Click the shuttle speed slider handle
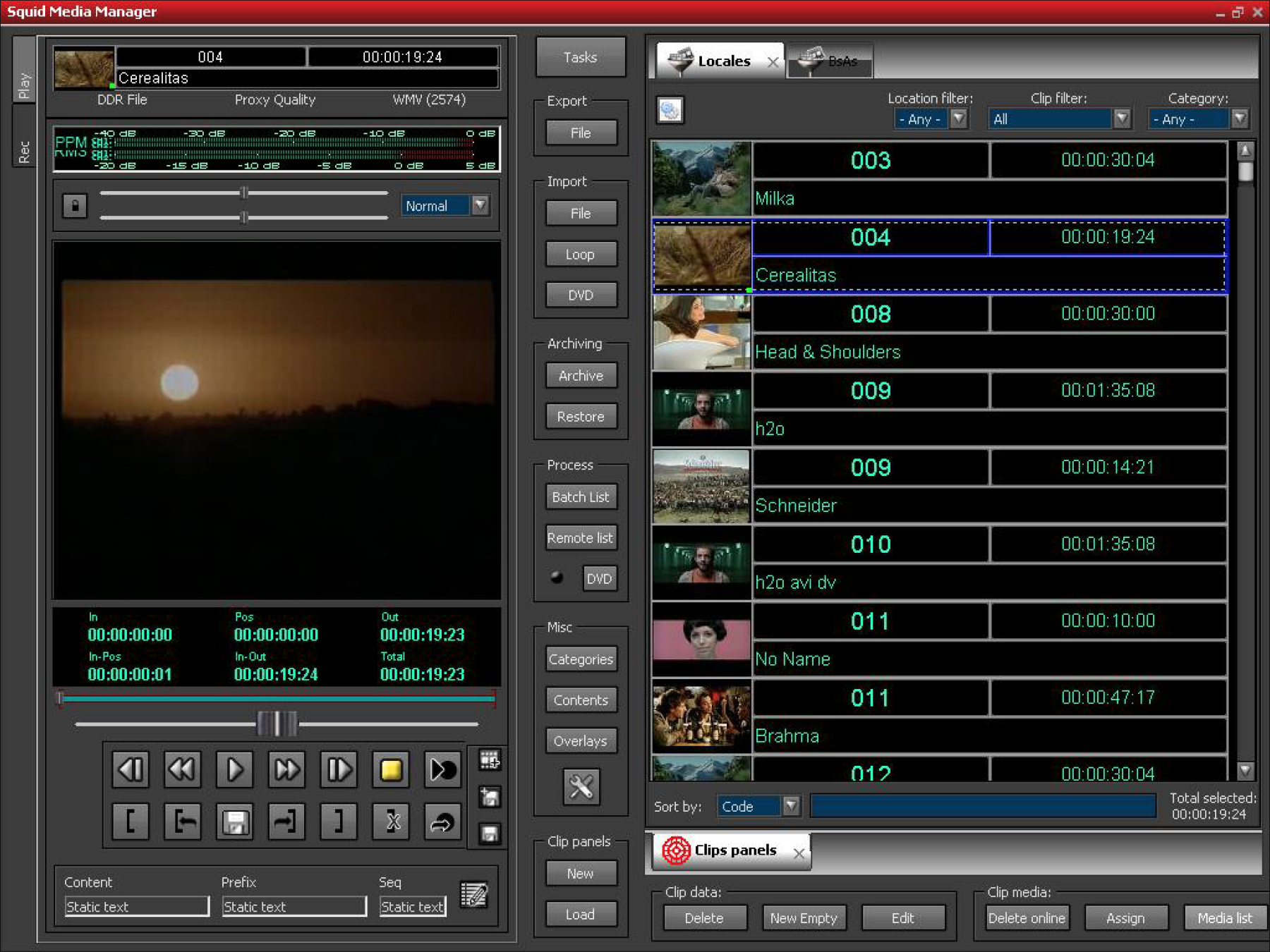The image size is (1270, 952). click(x=277, y=724)
